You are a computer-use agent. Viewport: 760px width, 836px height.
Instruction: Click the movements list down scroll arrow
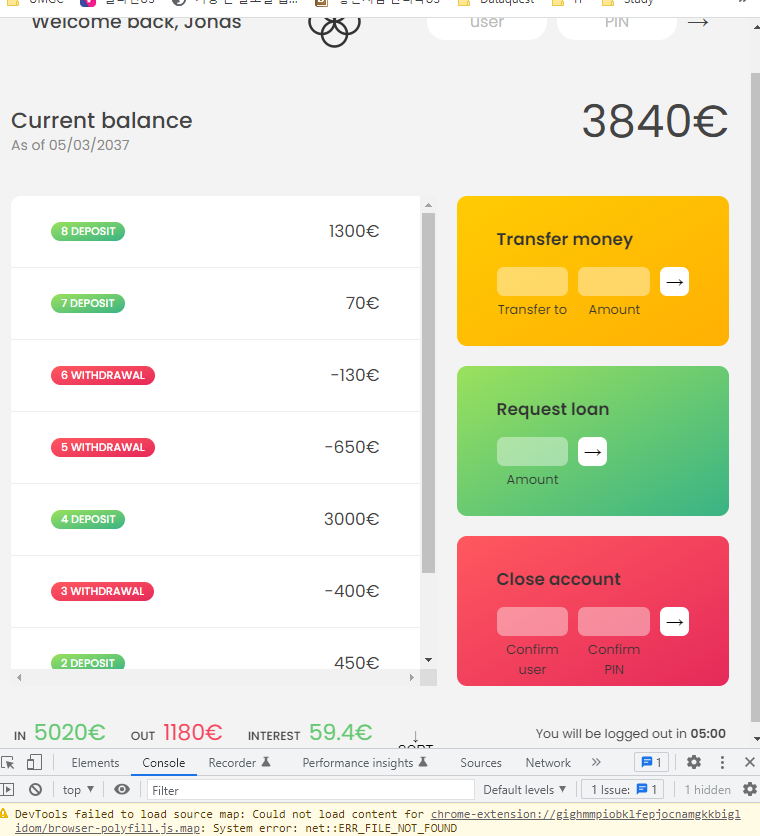(x=428, y=660)
